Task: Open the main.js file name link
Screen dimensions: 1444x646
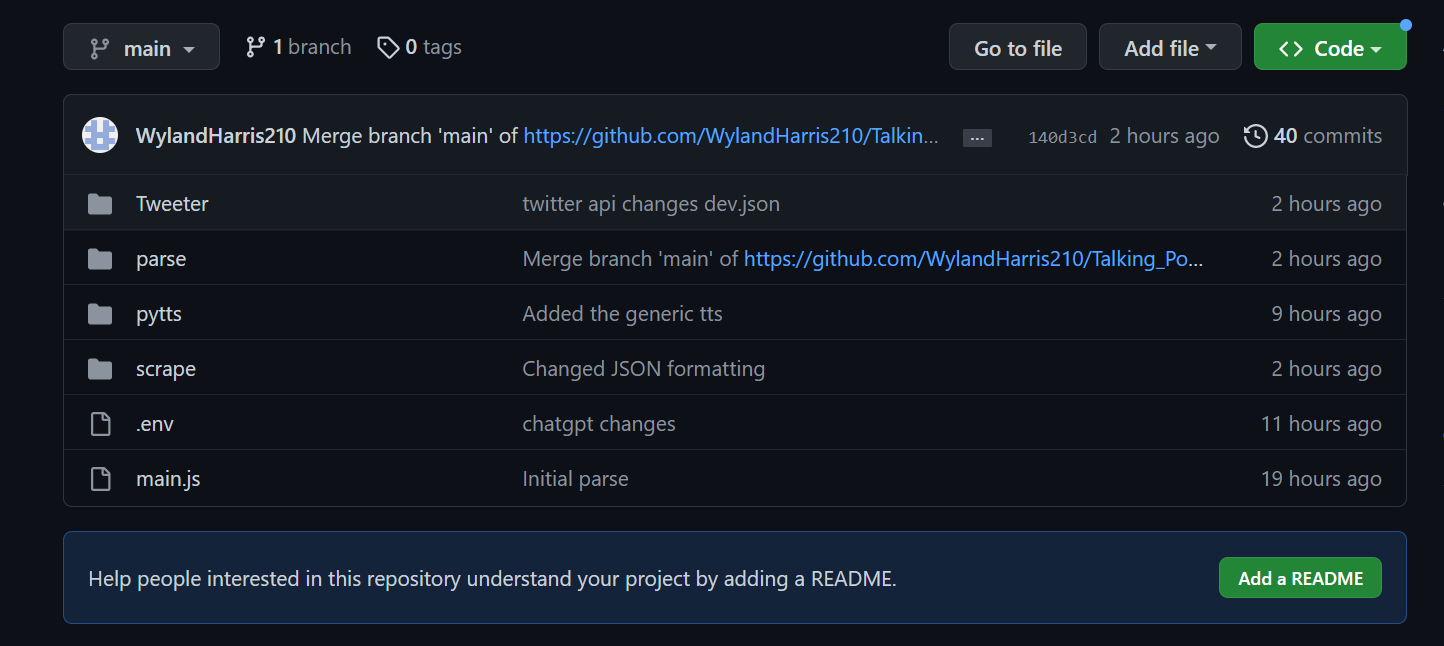Action: (x=168, y=479)
